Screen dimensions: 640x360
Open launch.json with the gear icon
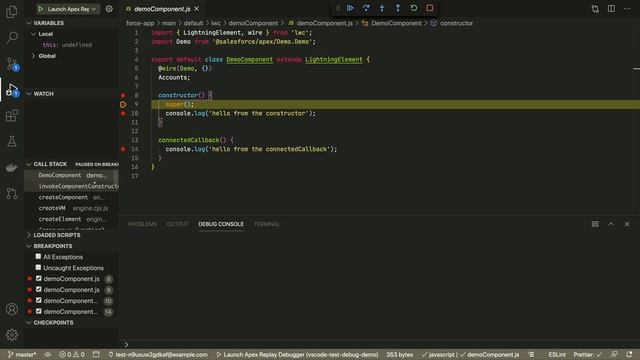click(109, 9)
